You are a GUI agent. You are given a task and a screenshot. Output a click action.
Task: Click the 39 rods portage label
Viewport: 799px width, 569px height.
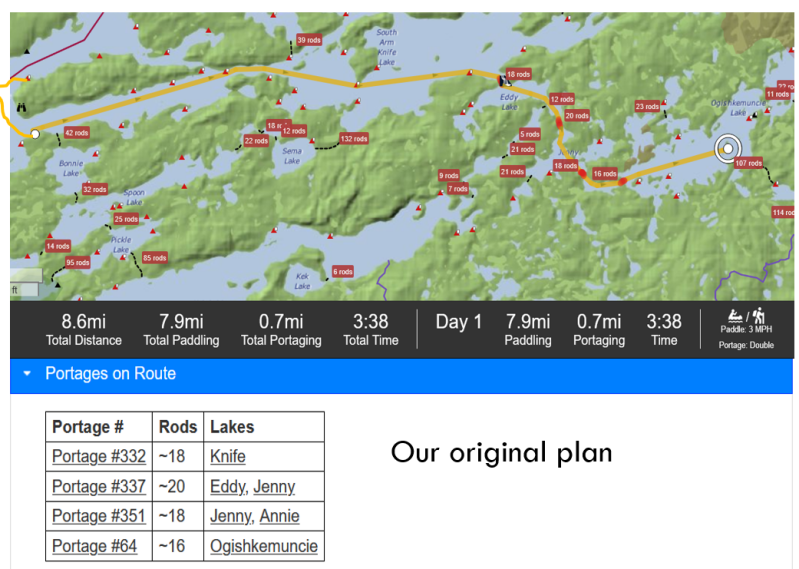(x=309, y=40)
